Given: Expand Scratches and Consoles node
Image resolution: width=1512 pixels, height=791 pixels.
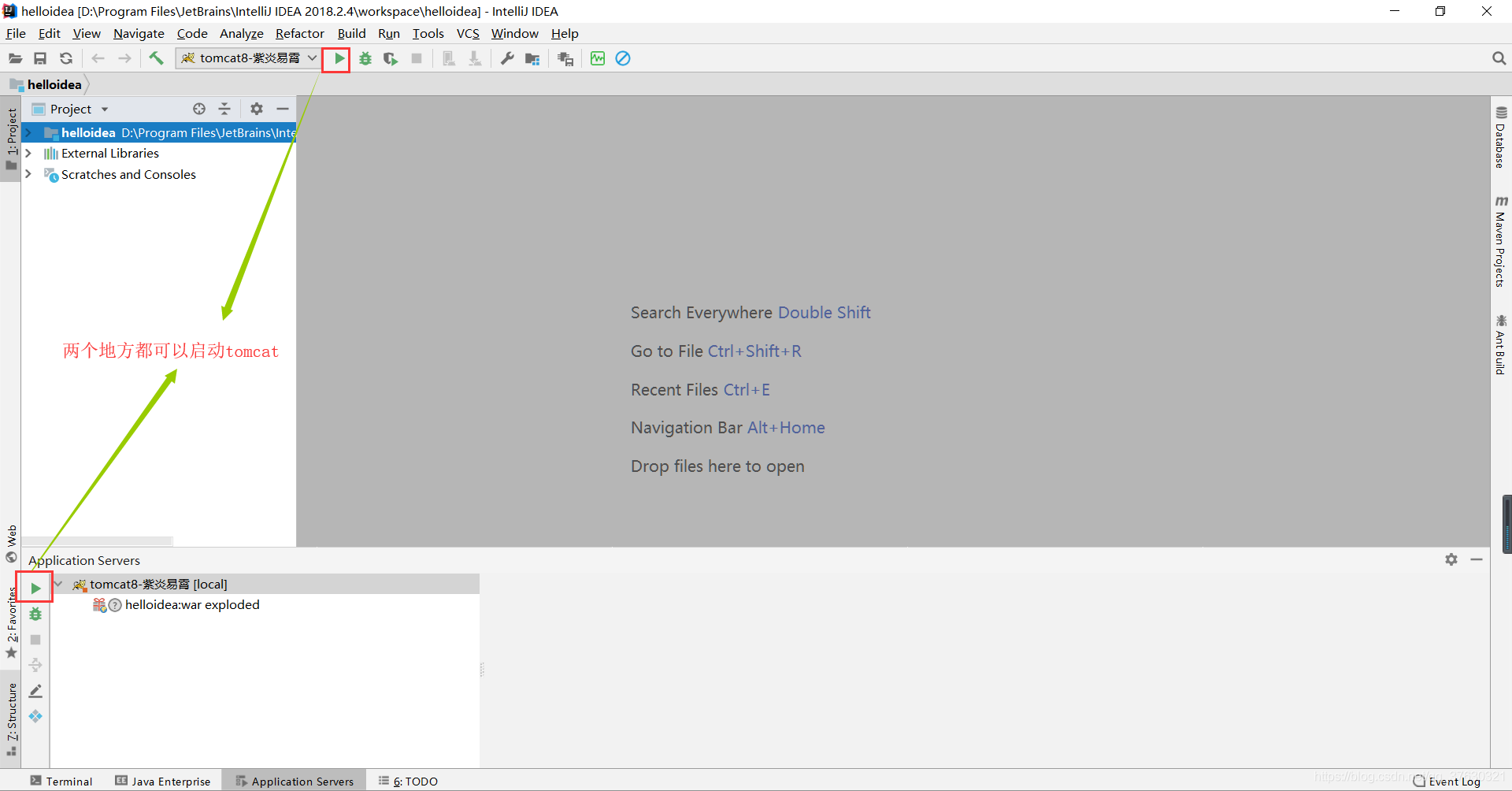Looking at the screenshot, I should (x=28, y=174).
